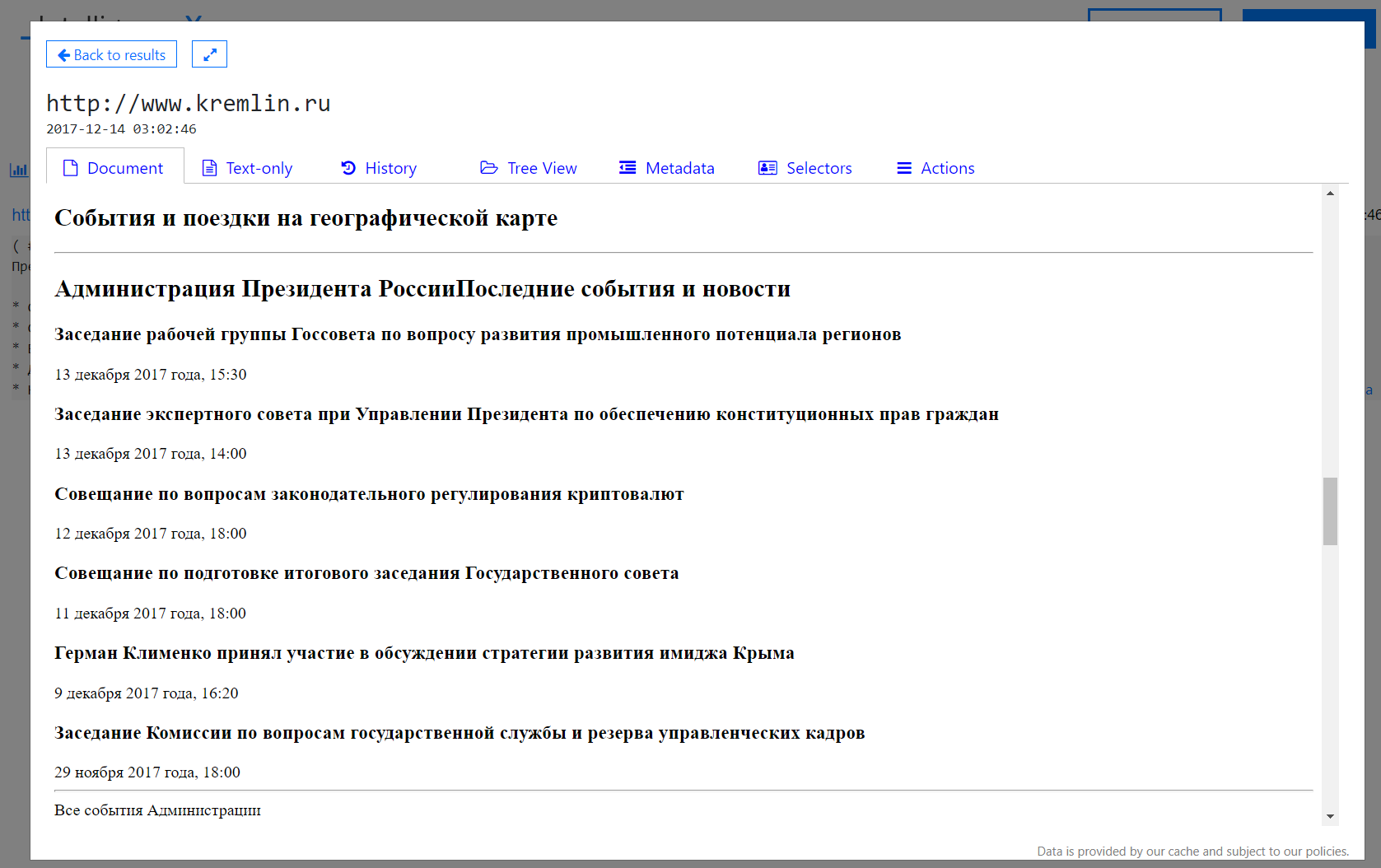The width and height of the screenshot is (1381, 868).
Task: Open the Actions menu tab
Action: point(947,168)
